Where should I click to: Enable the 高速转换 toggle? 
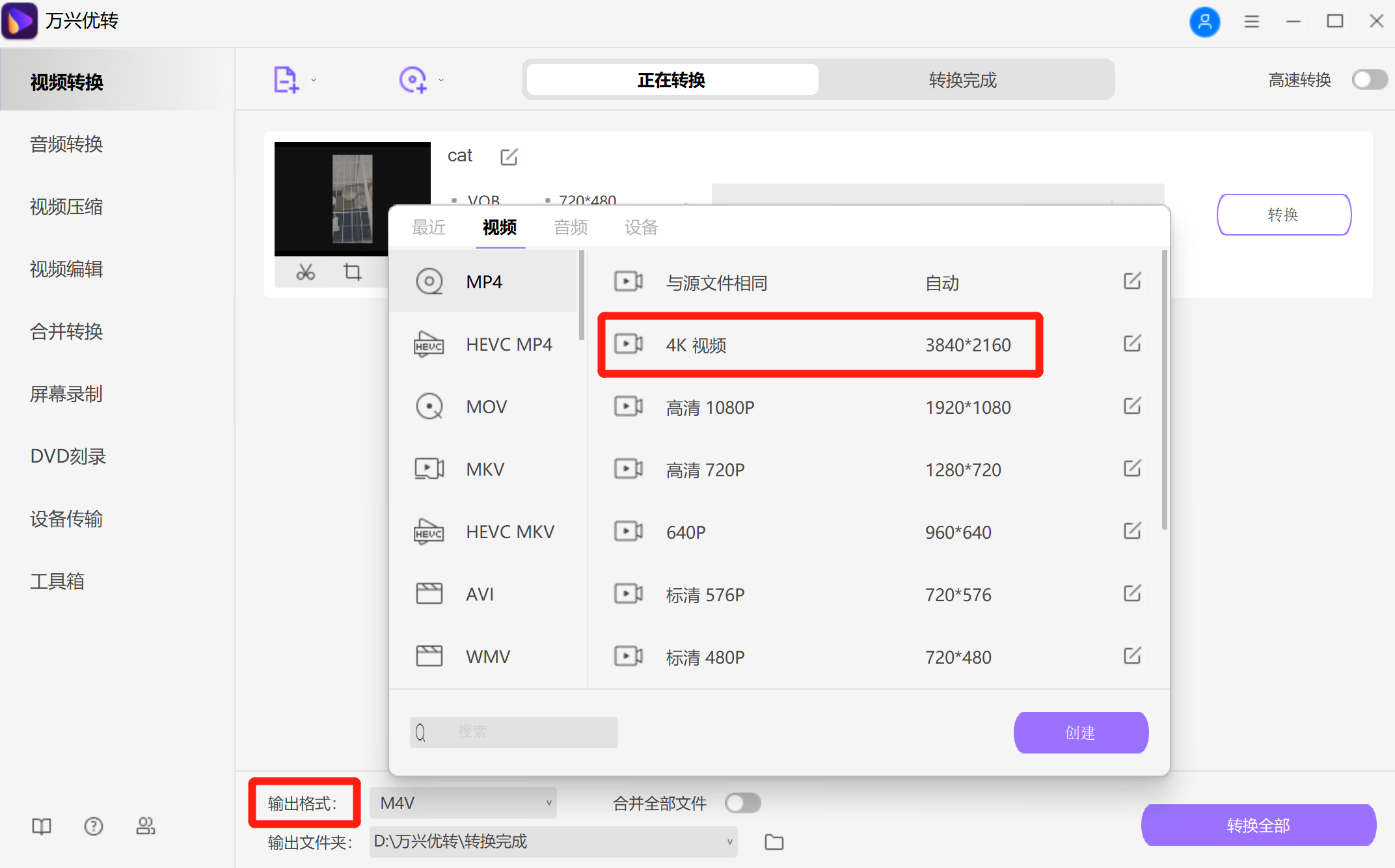[x=1370, y=79]
